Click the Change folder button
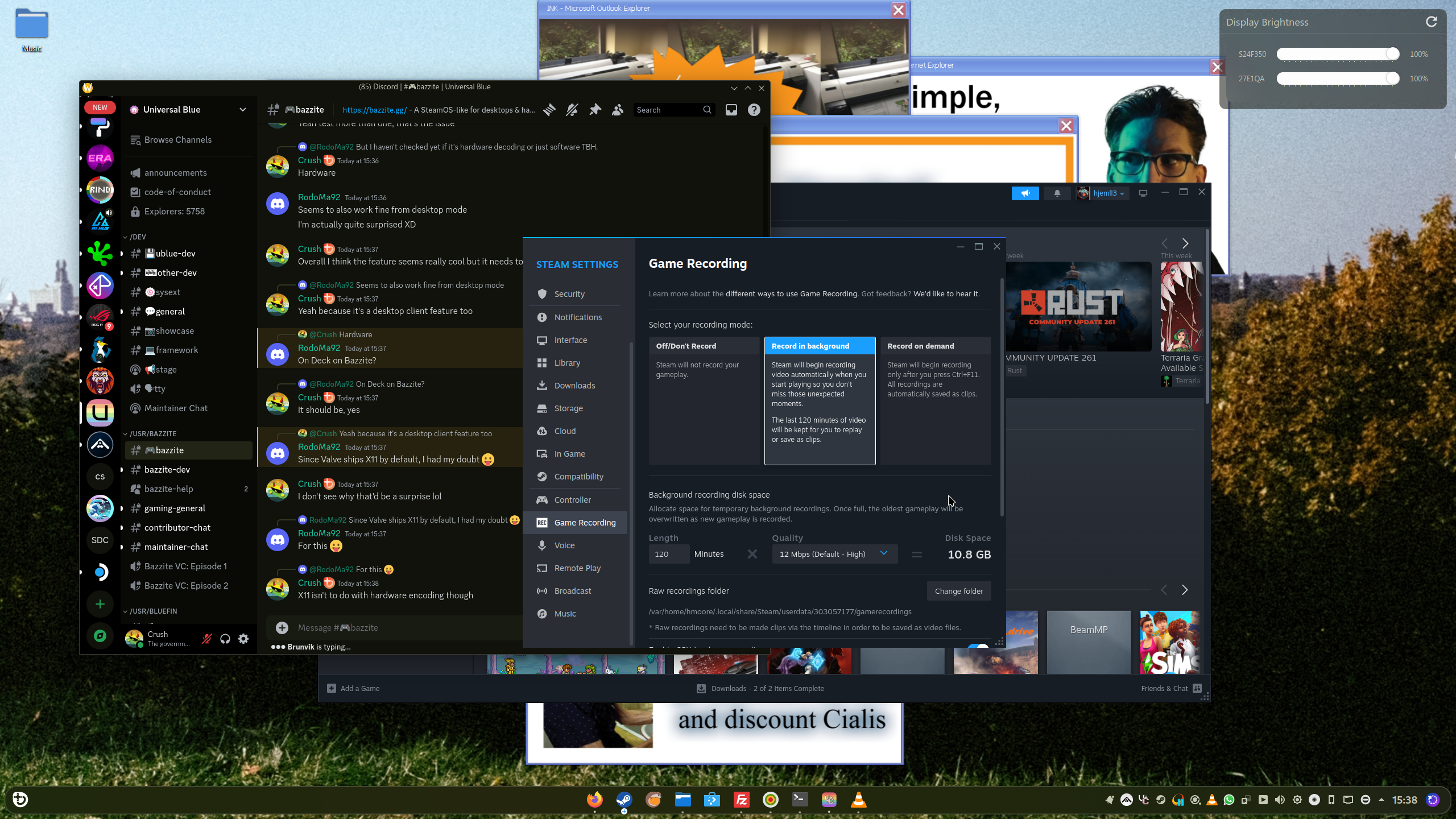This screenshot has height=819, width=1456. pyautogui.click(x=958, y=591)
